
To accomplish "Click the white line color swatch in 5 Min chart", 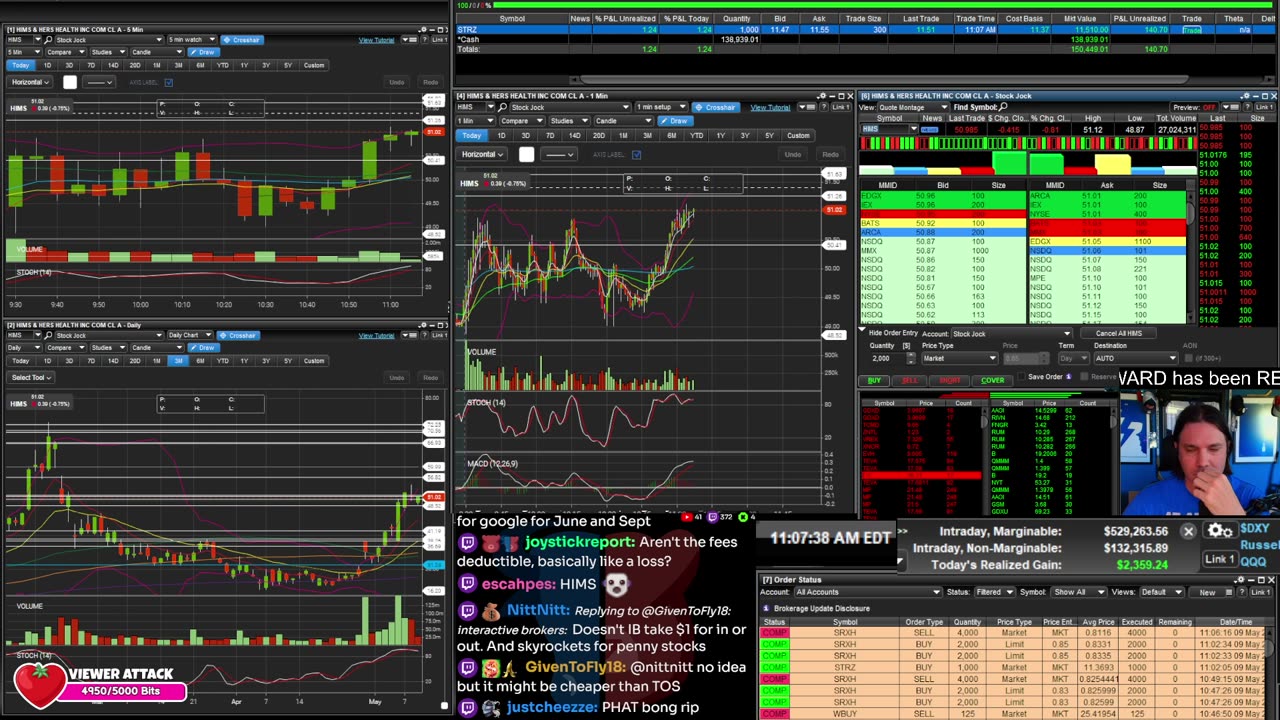I will point(69,82).
